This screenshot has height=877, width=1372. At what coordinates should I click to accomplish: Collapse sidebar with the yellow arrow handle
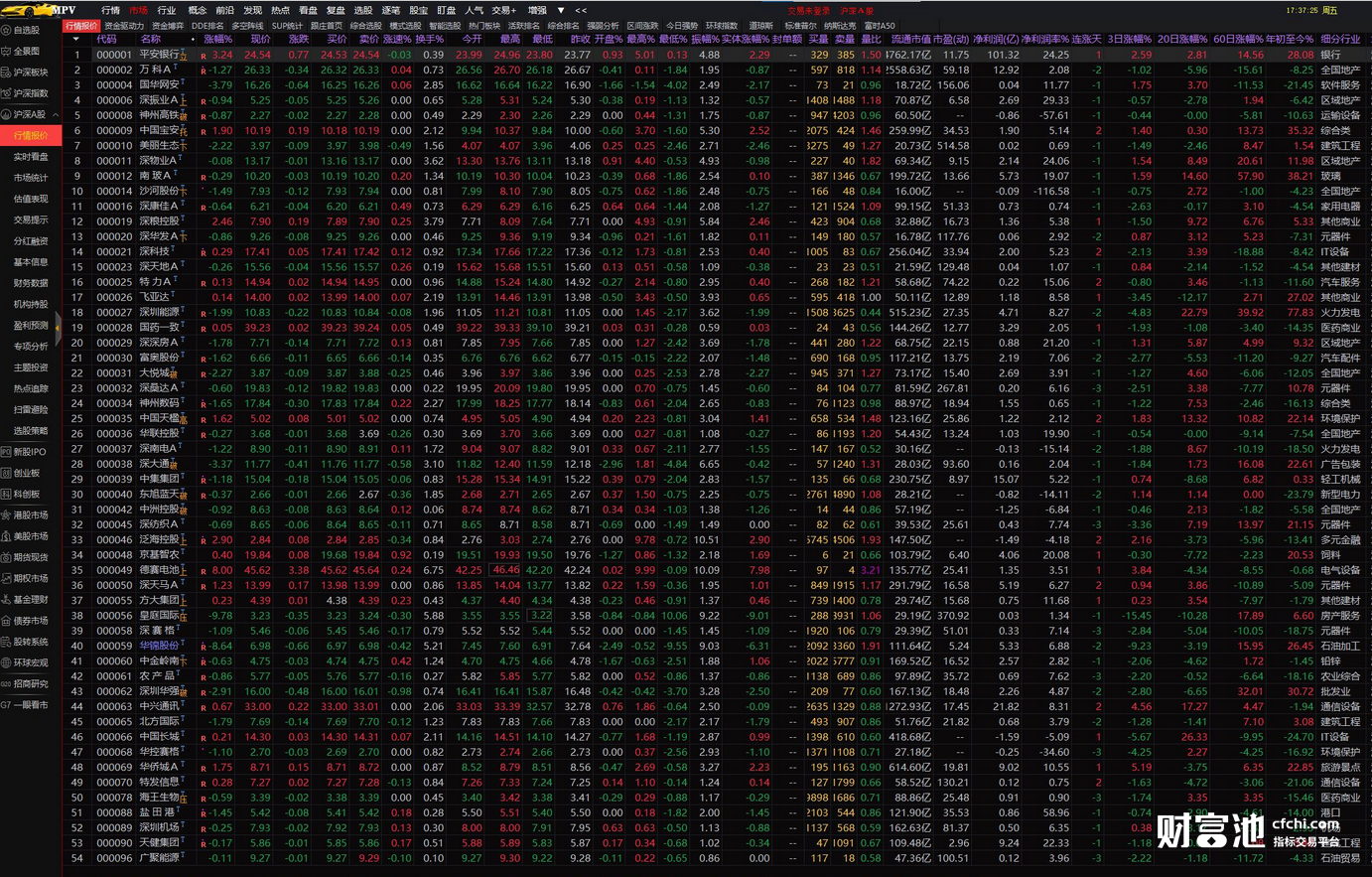coord(58,327)
